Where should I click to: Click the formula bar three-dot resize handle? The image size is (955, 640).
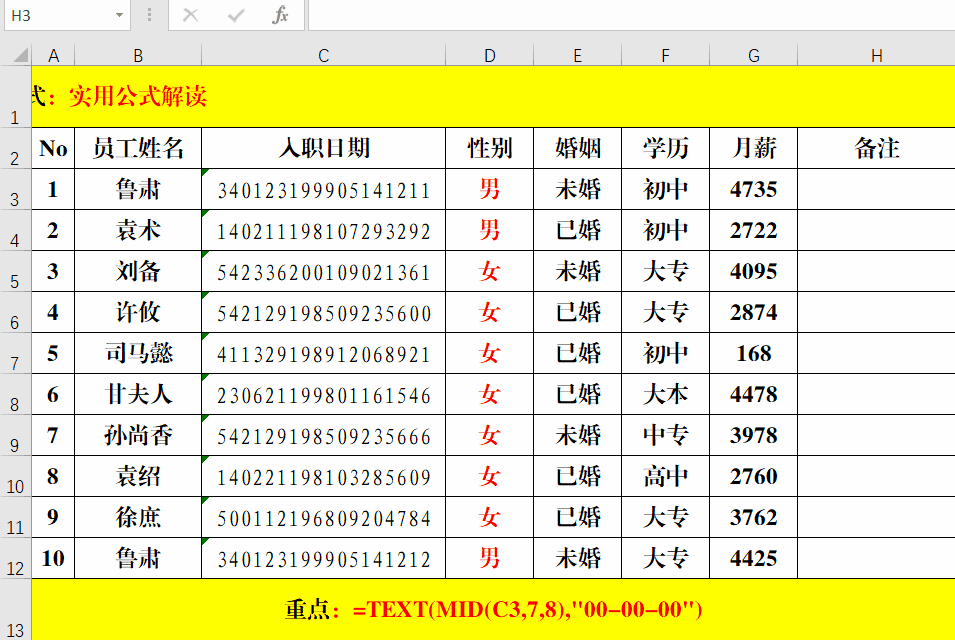point(149,15)
